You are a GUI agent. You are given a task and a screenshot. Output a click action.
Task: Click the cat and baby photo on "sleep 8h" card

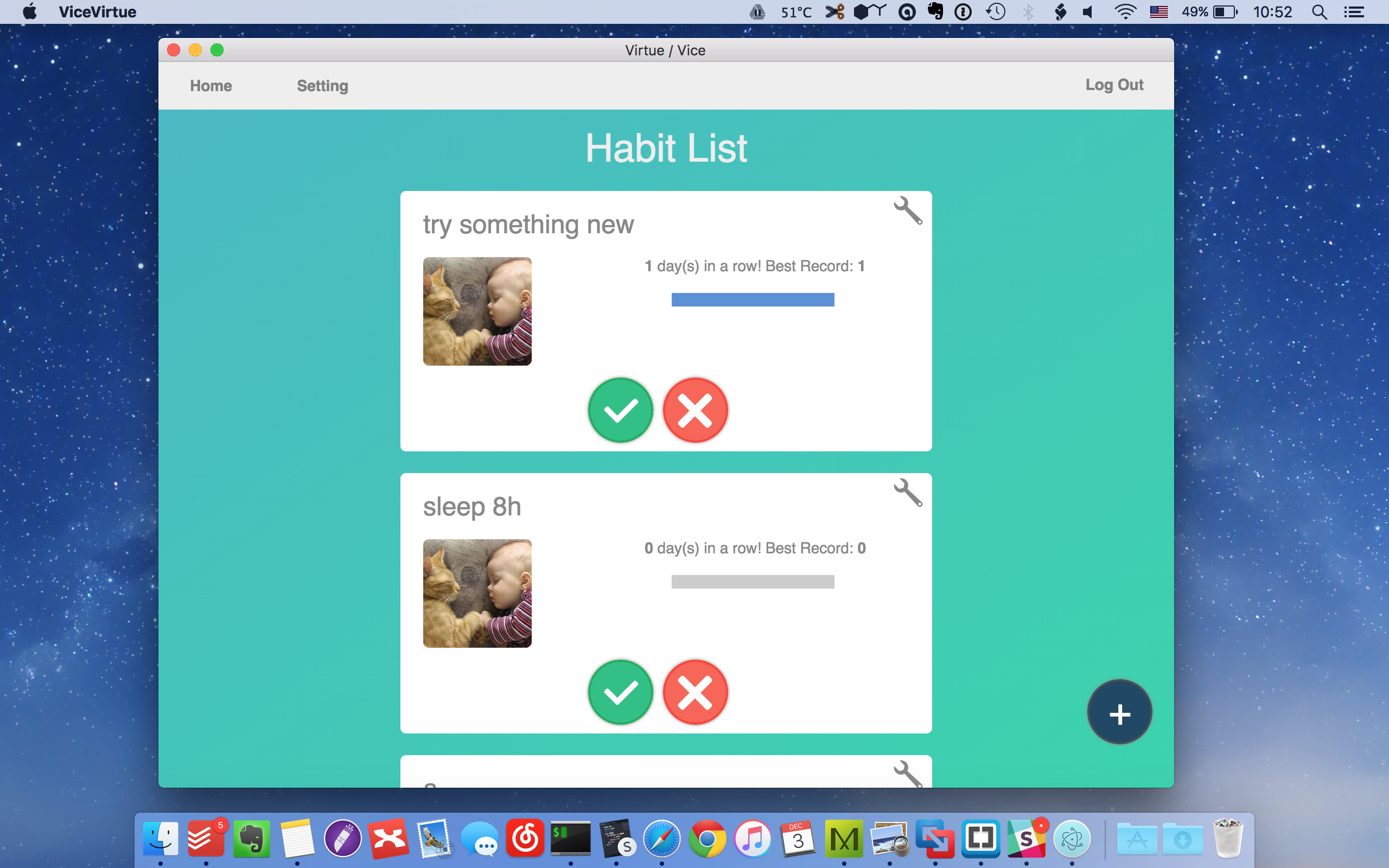(477, 593)
